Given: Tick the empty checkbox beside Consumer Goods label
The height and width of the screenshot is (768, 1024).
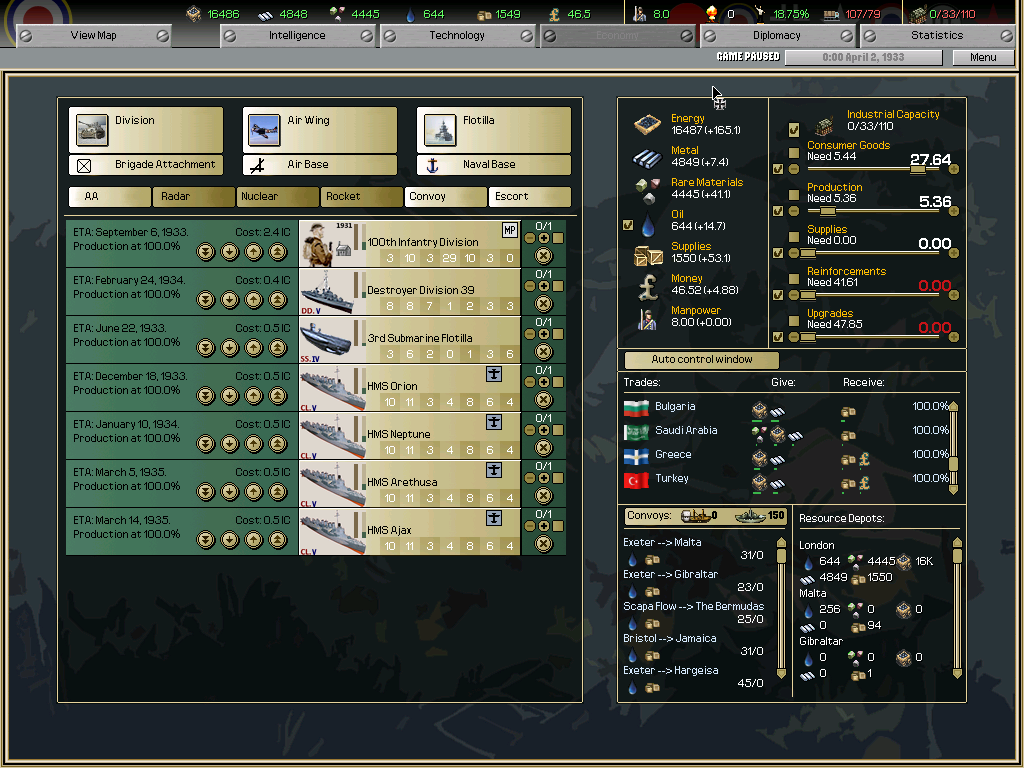Looking at the screenshot, I should pos(794,153).
